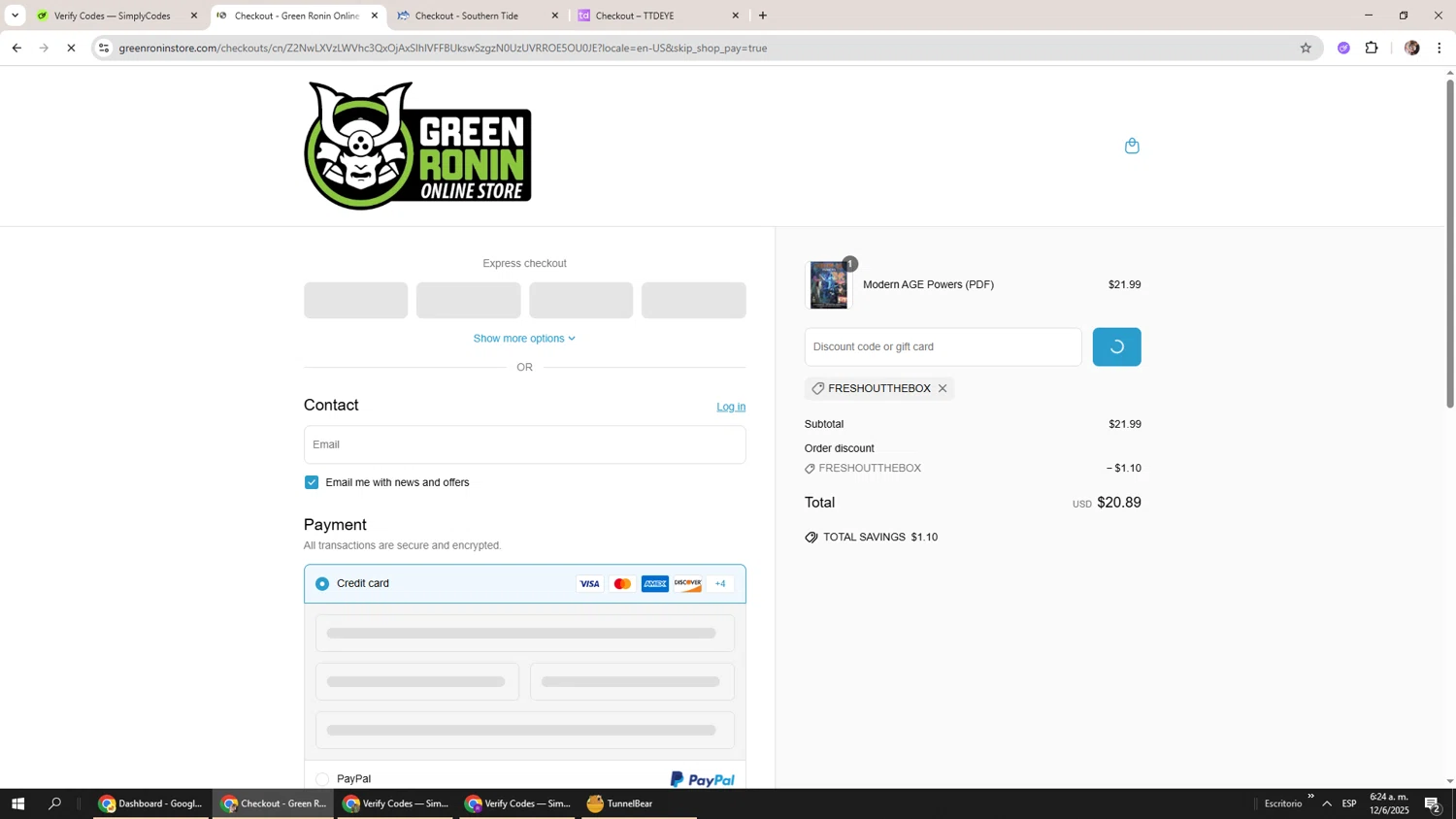
Task: Remove the FRESHOUTTHEBOX discount code
Action: 943,388
